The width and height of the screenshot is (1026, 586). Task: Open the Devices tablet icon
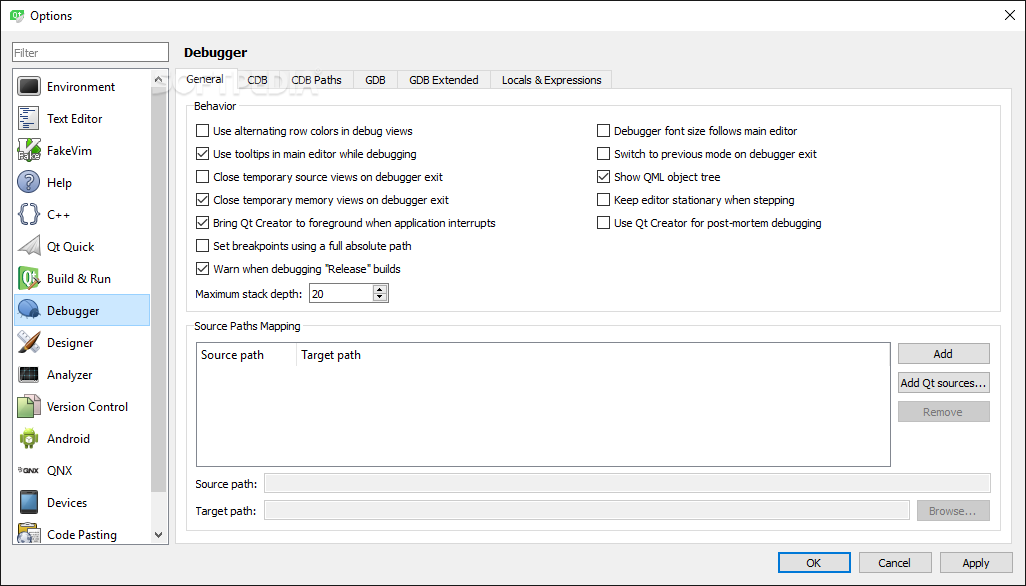click(29, 502)
